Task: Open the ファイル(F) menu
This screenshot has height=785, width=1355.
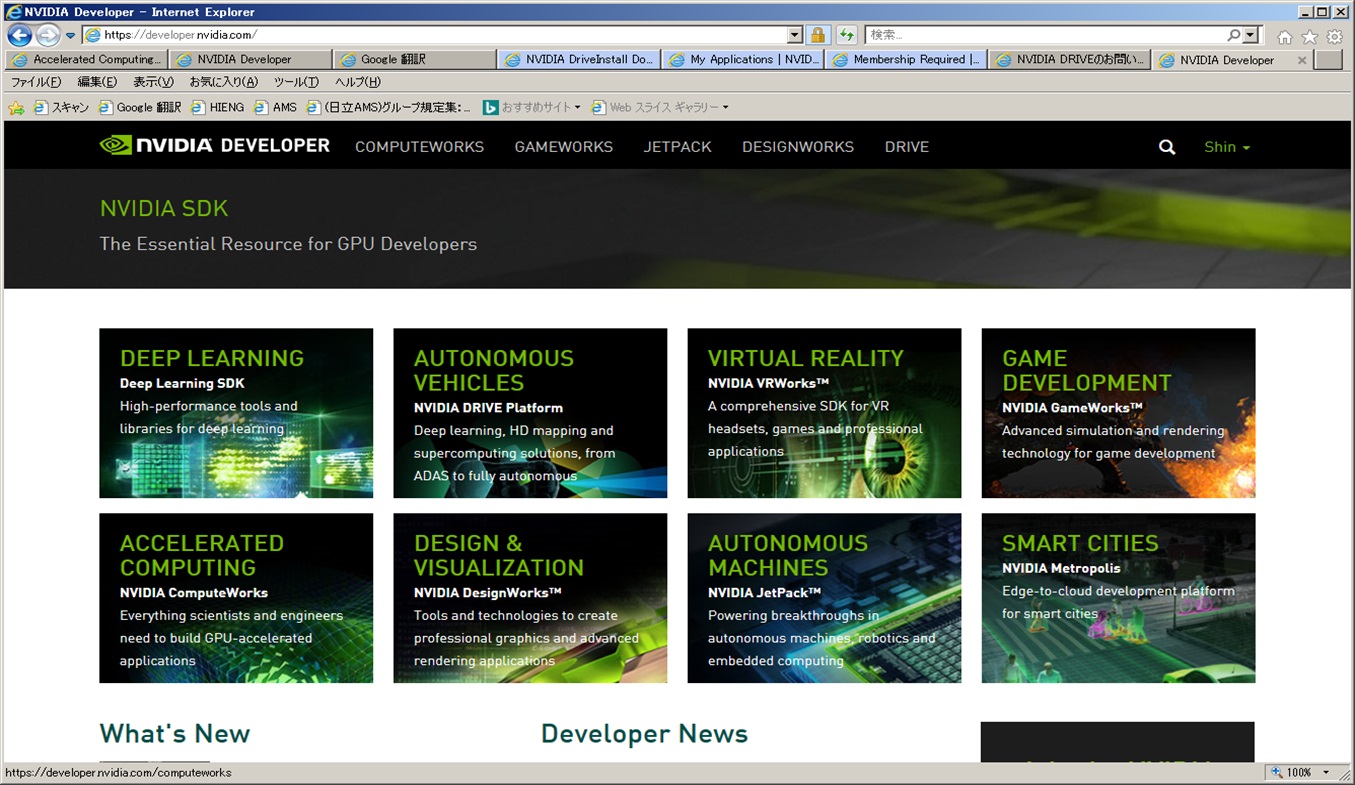Action: coord(36,82)
